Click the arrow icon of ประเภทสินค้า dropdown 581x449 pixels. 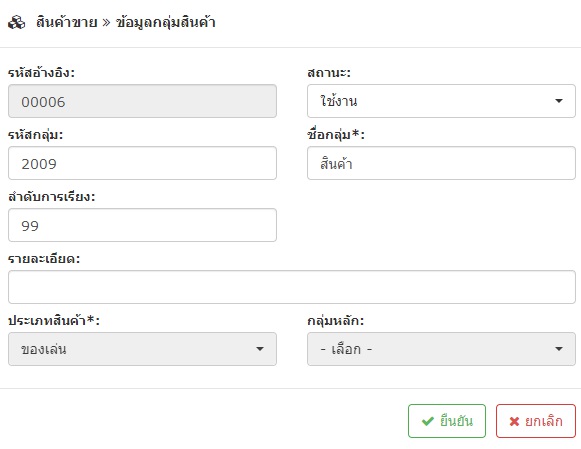[260, 349]
